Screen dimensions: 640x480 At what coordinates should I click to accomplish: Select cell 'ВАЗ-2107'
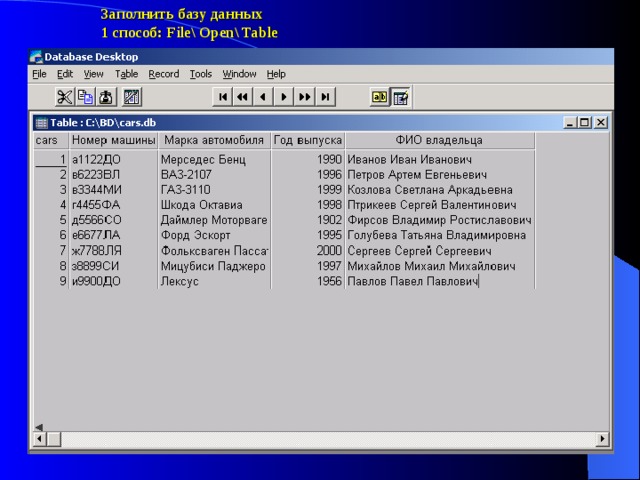[x=214, y=175]
